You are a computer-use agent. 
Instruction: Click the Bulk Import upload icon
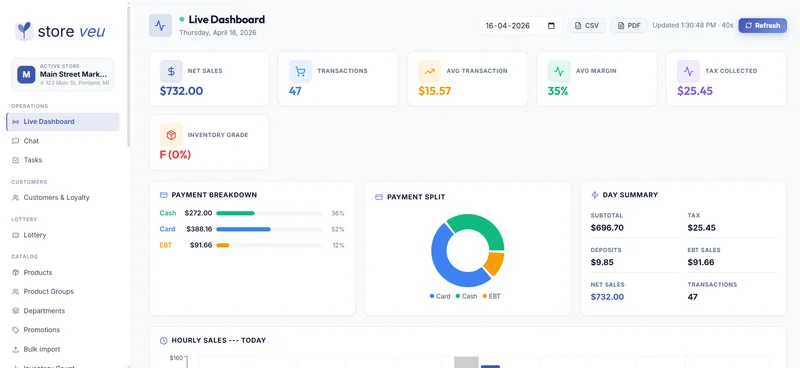15,349
